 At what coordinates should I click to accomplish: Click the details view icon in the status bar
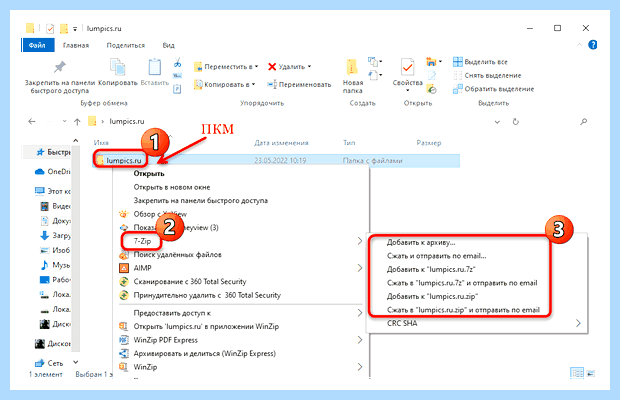(x=577, y=373)
